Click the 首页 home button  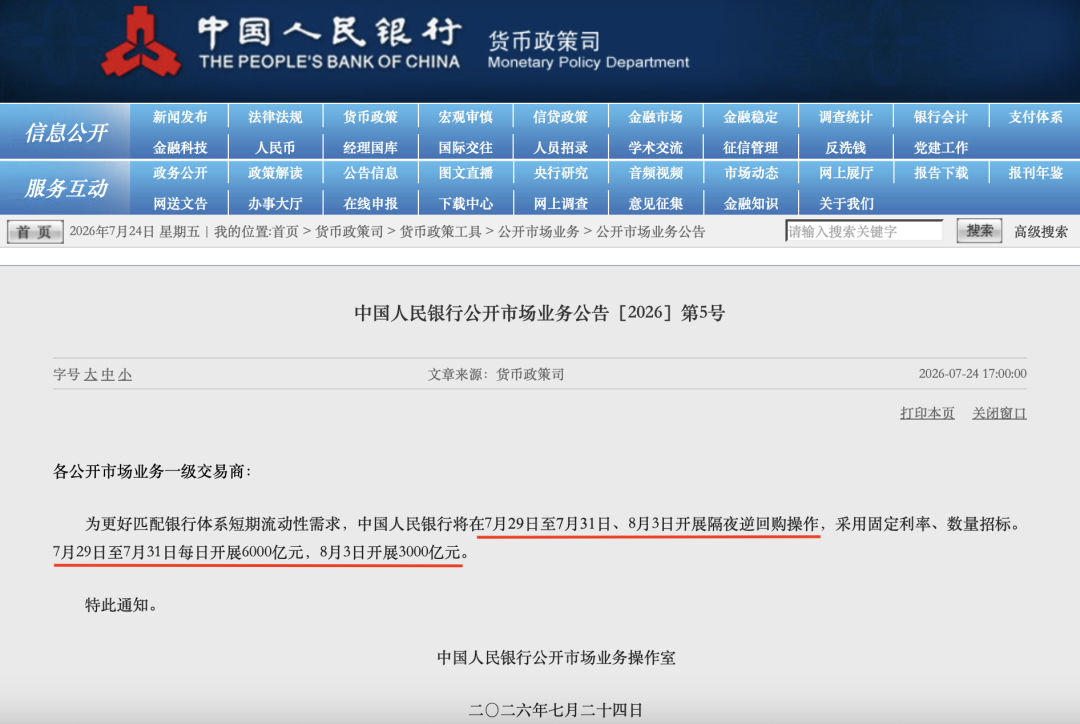click(x=34, y=231)
